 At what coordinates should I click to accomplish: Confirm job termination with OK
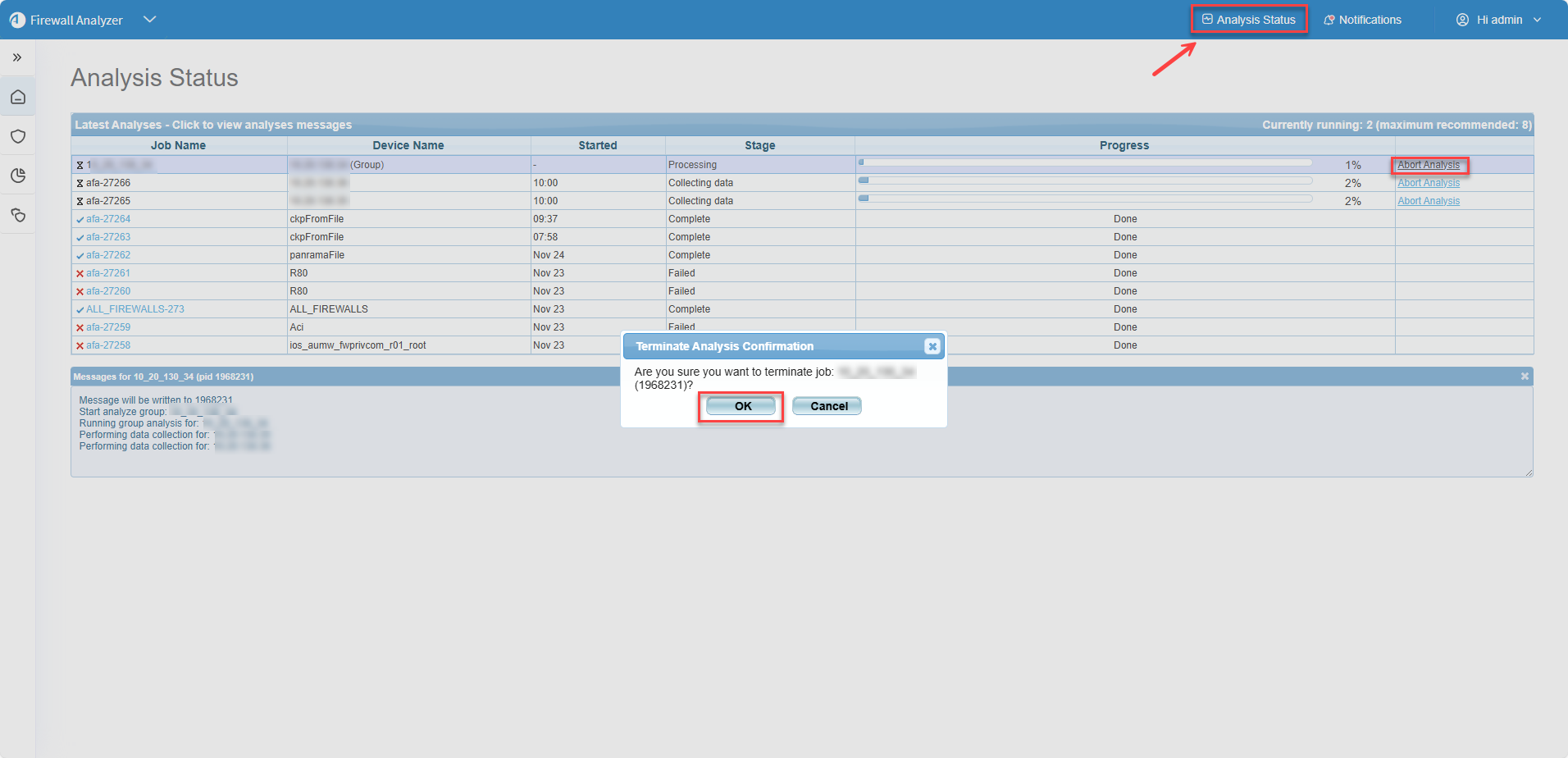pos(742,406)
